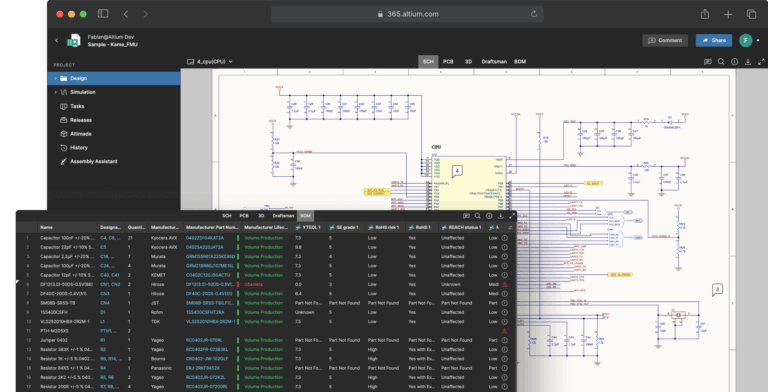
Task: Select the Draftsman tab in the BOM window
Action: click(x=283, y=216)
